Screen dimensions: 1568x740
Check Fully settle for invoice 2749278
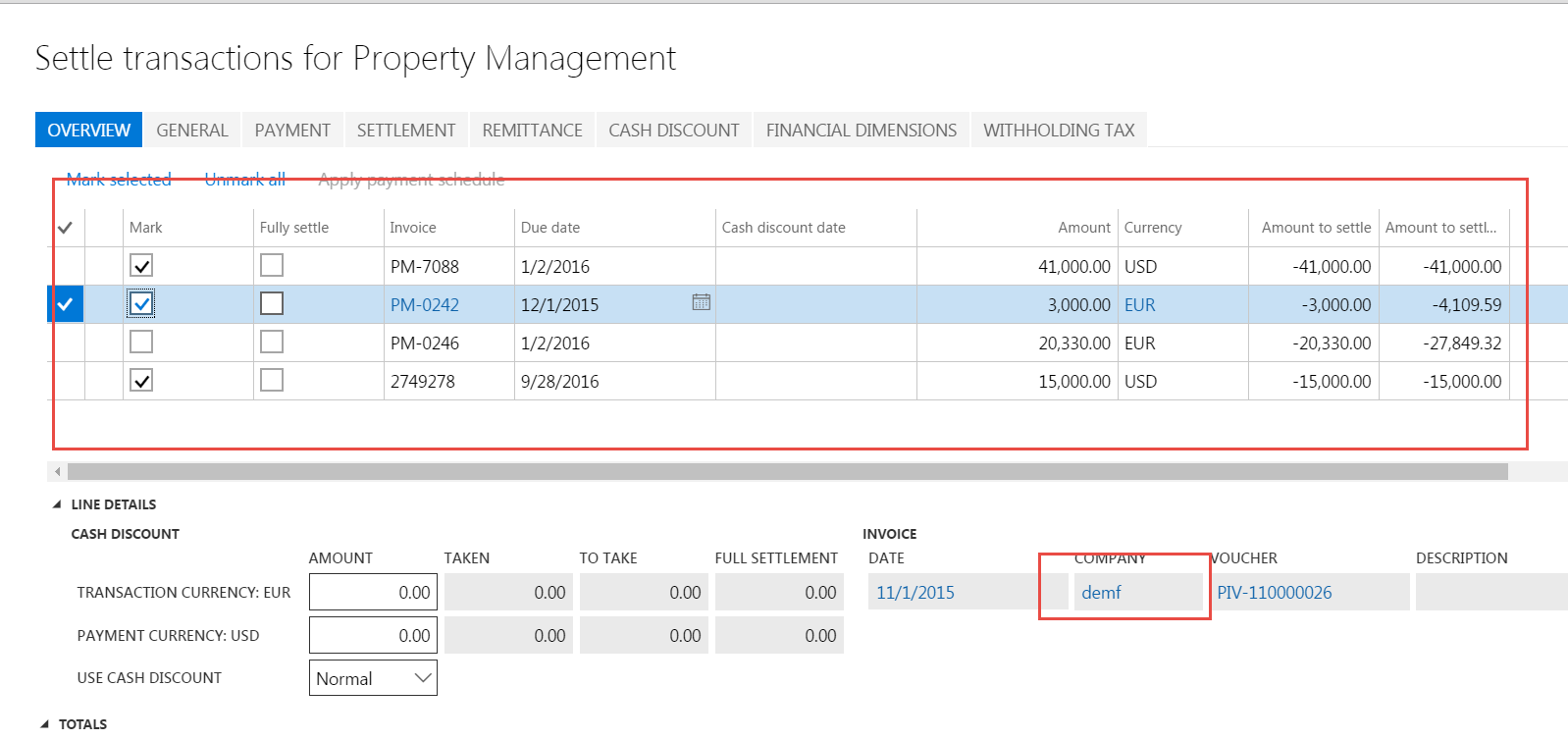pyautogui.click(x=272, y=381)
